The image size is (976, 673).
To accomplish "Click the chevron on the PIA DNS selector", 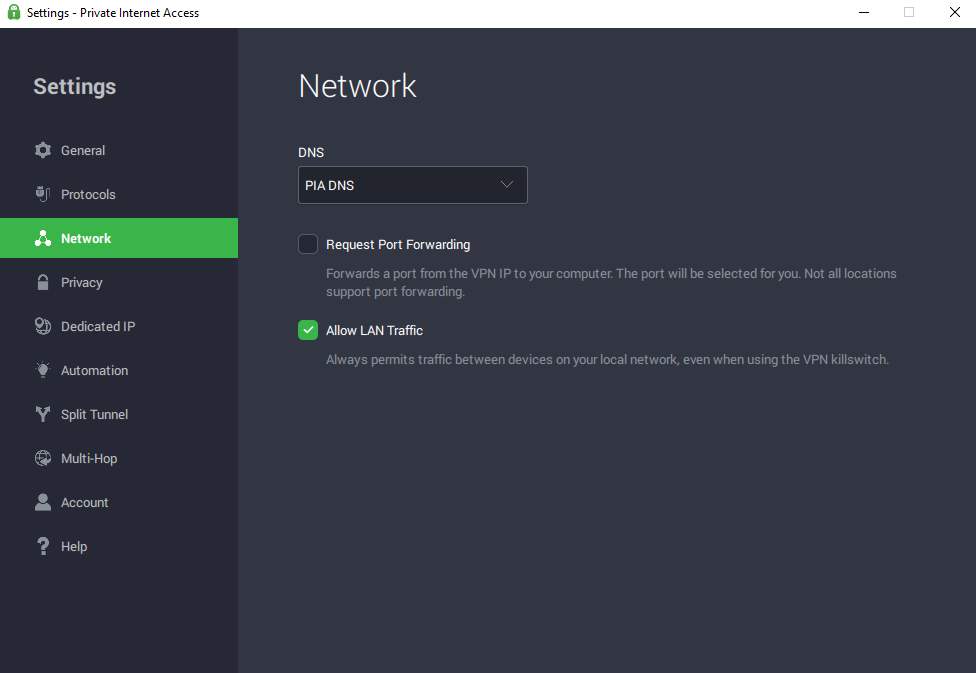I will pos(506,185).
